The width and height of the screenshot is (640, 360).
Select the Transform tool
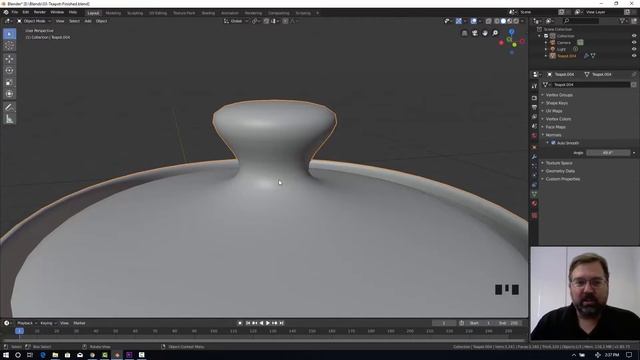[x=9, y=94]
